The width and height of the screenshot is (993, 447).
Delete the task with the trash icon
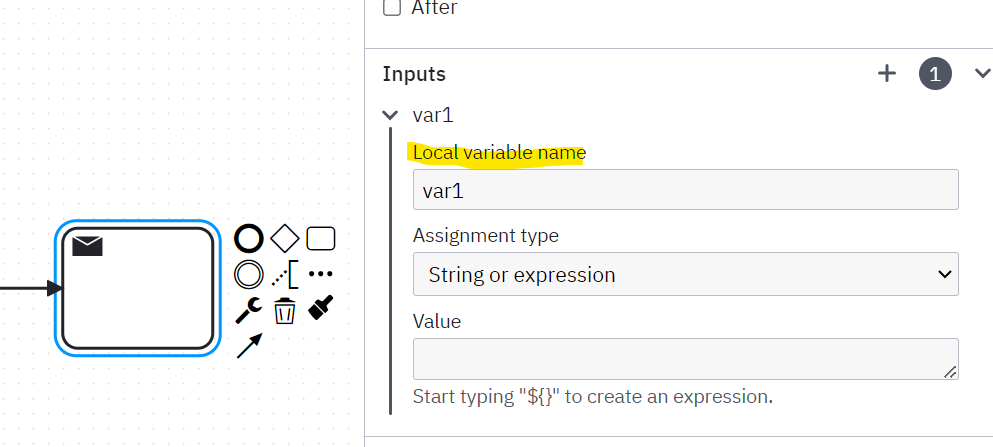pyautogui.click(x=285, y=311)
